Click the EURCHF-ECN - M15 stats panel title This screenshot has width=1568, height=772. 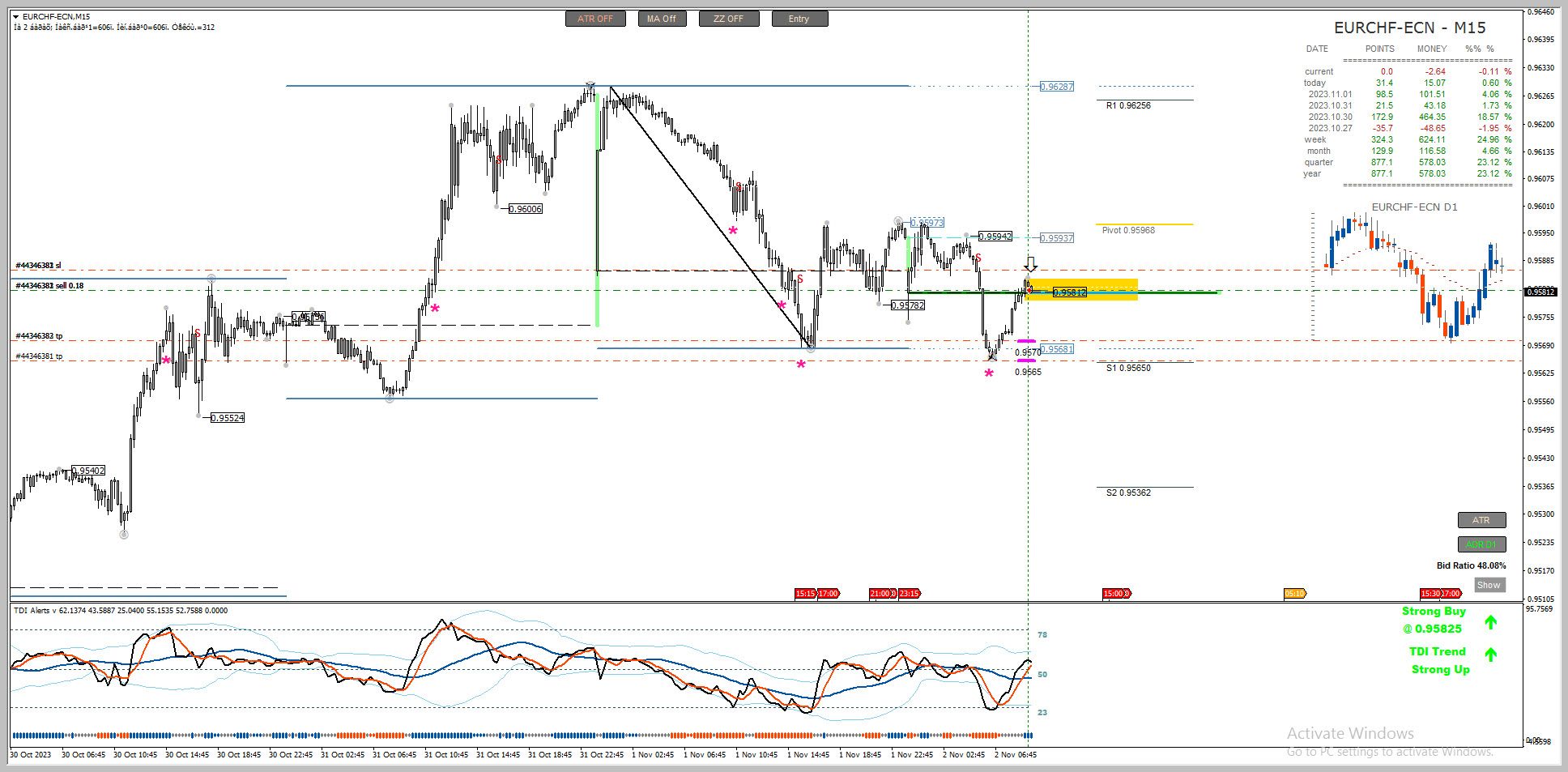click(x=1409, y=28)
